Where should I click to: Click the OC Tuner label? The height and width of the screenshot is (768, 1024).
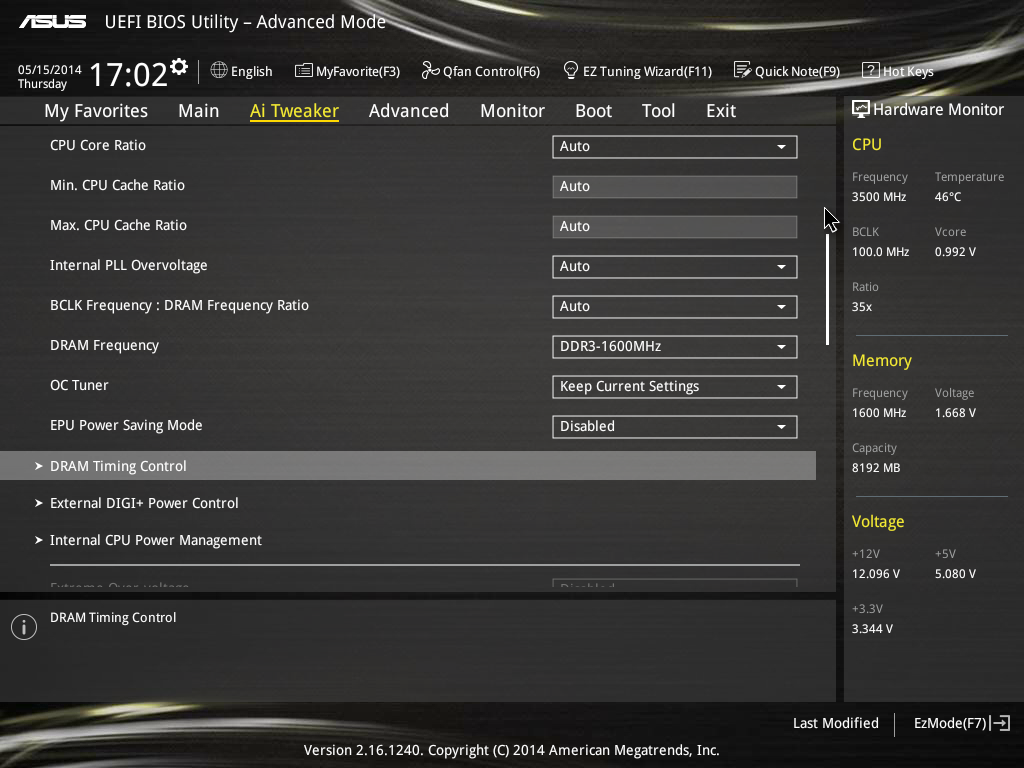tap(79, 385)
